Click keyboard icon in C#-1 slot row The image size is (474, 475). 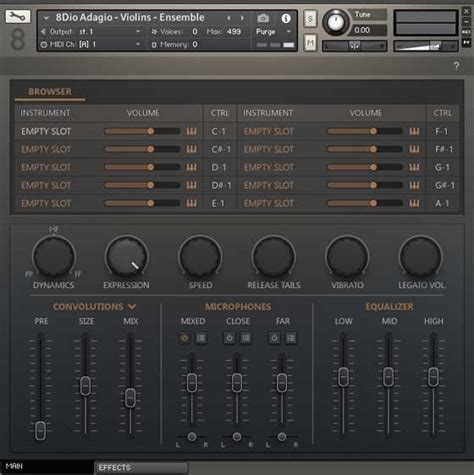(x=191, y=149)
